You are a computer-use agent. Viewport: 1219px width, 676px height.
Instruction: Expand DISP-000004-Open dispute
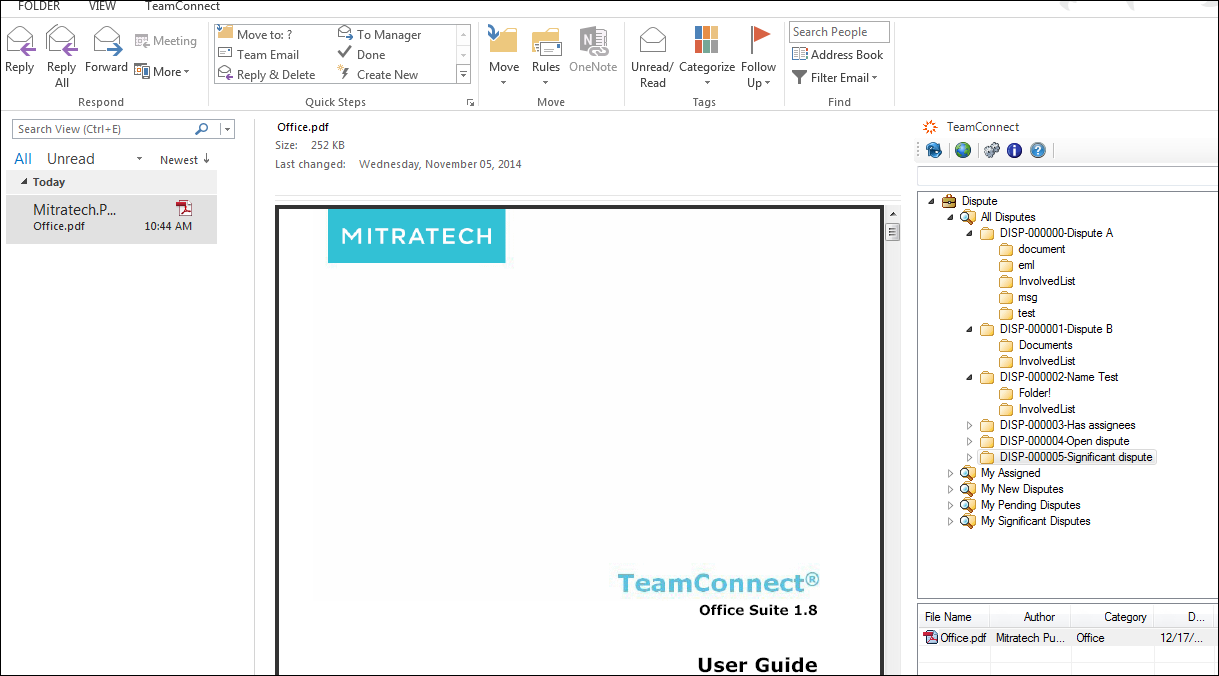(970, 441)
